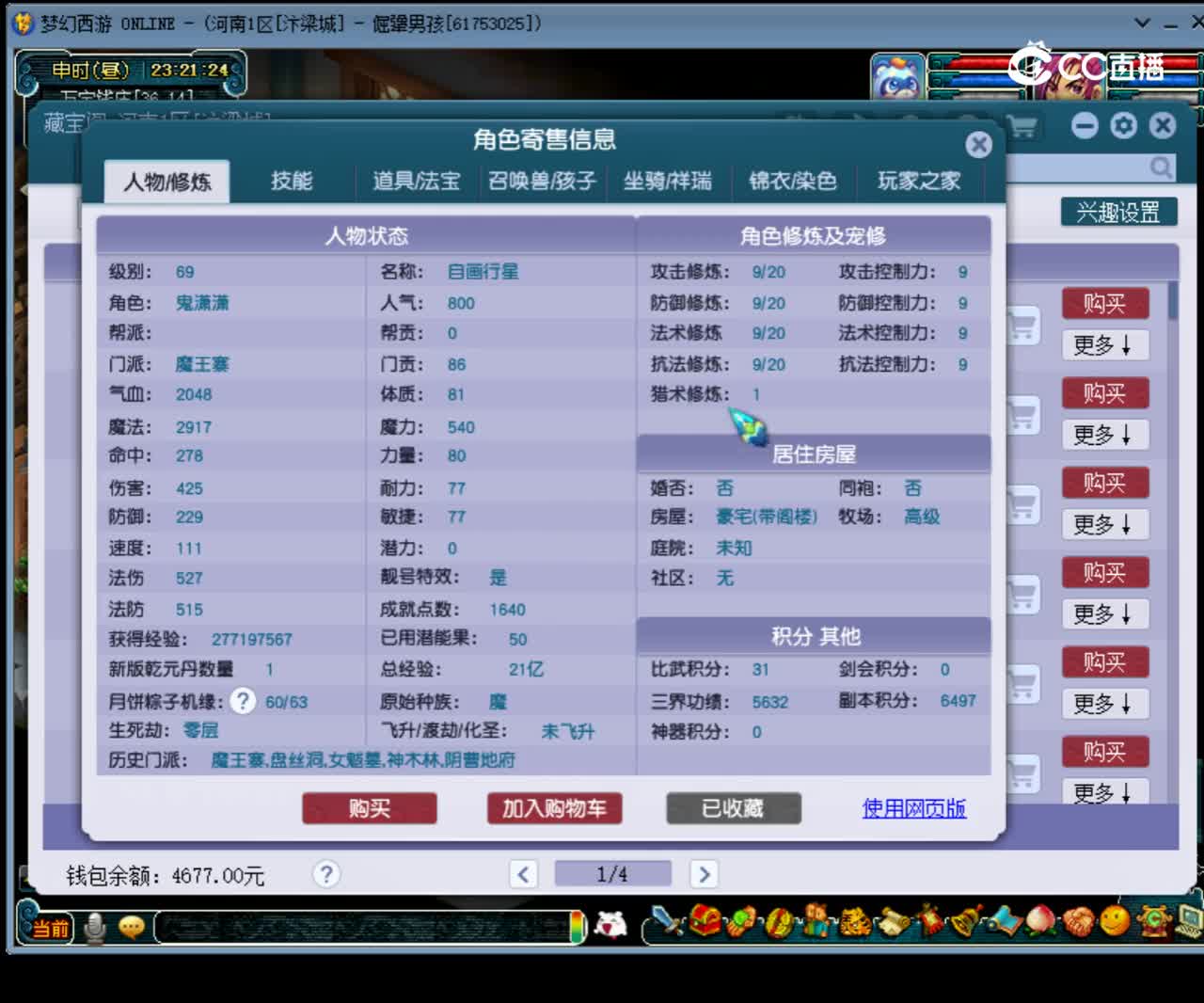Open the treasure chest inventory icon
The height and width of the screenshot is (1003, 1204).
(705, 920)
